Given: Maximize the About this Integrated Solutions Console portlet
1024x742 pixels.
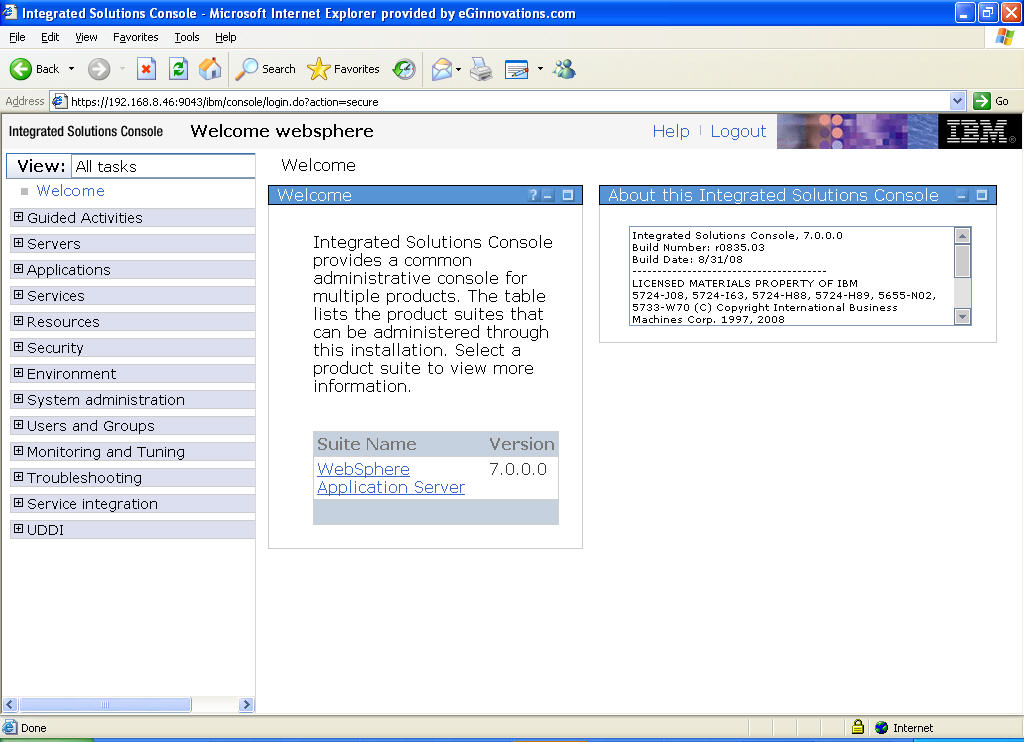Looking at the screenshot, I should tap(982, 195).
